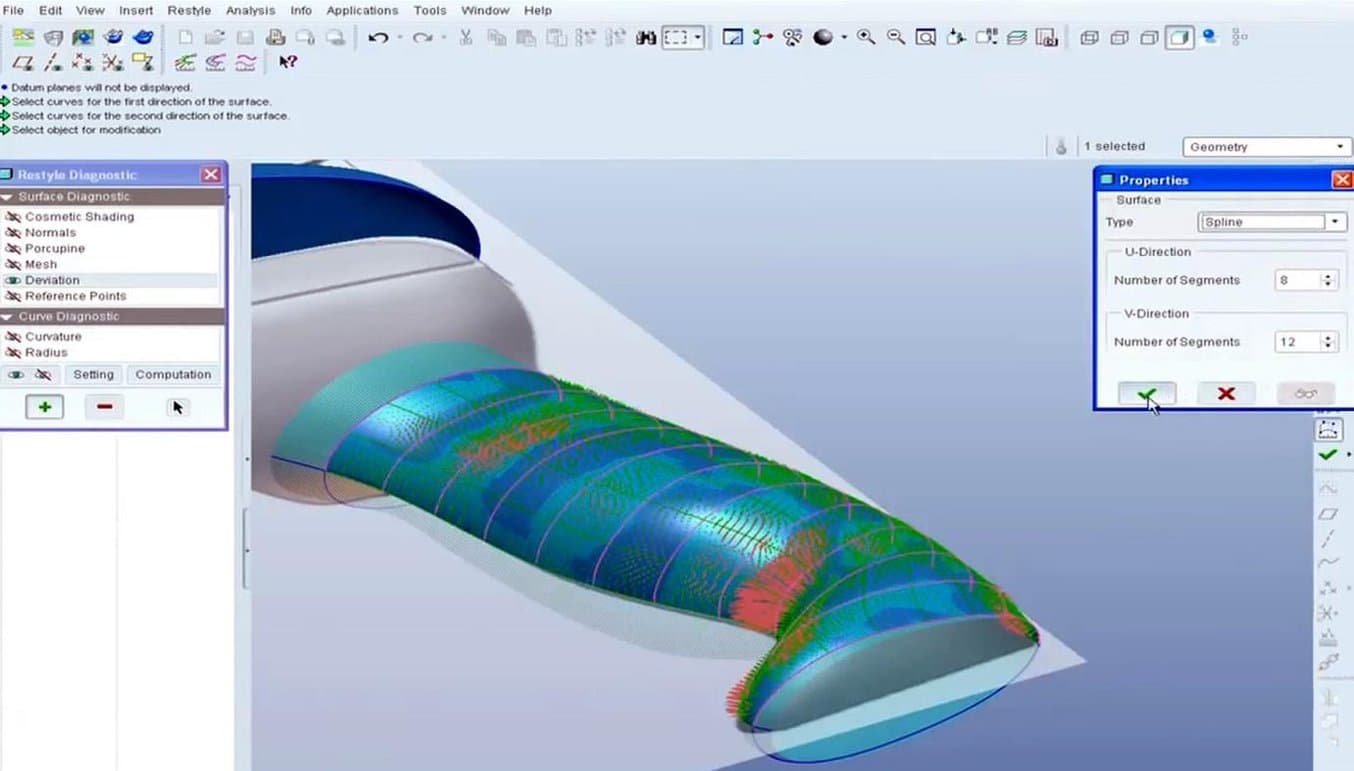1354x771 pixels.
Task: Click the green plus add button
Action: pos(44,407)
